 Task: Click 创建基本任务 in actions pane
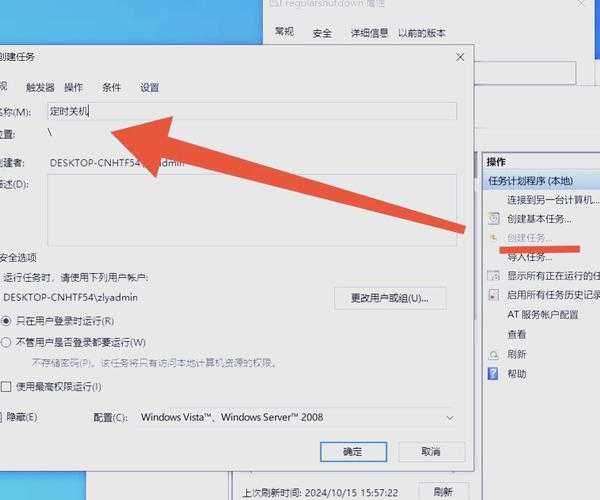pyautogui.click(x=539, y=219)
